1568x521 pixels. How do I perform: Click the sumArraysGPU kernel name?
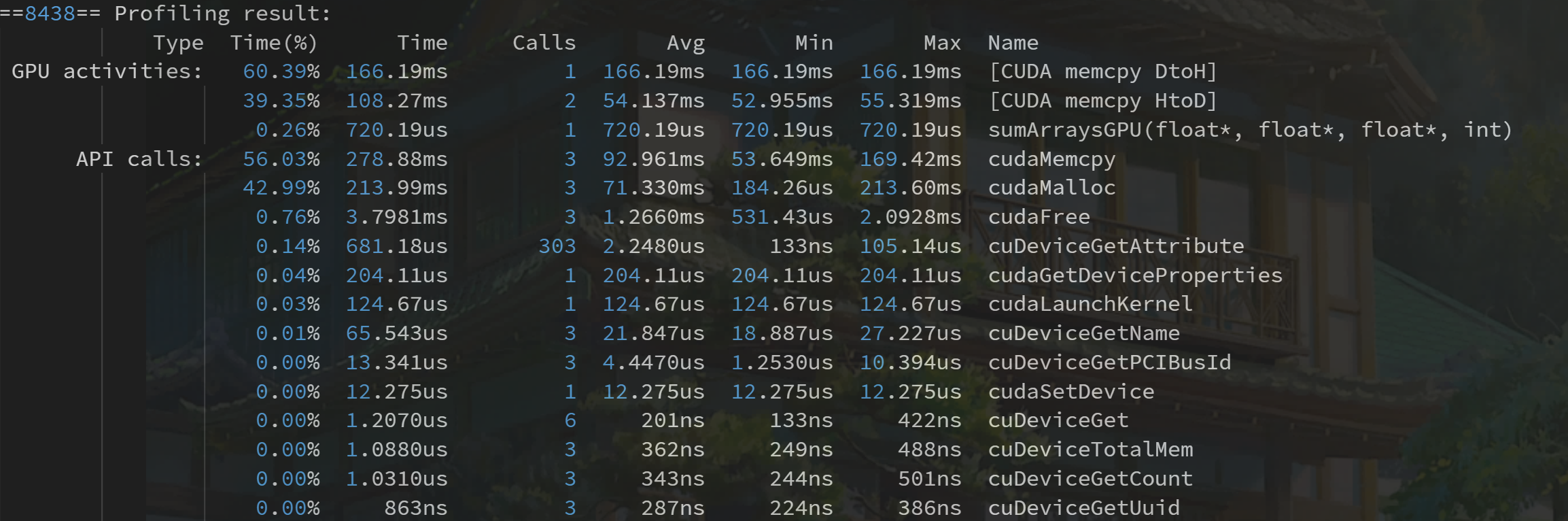(1249, 130)
